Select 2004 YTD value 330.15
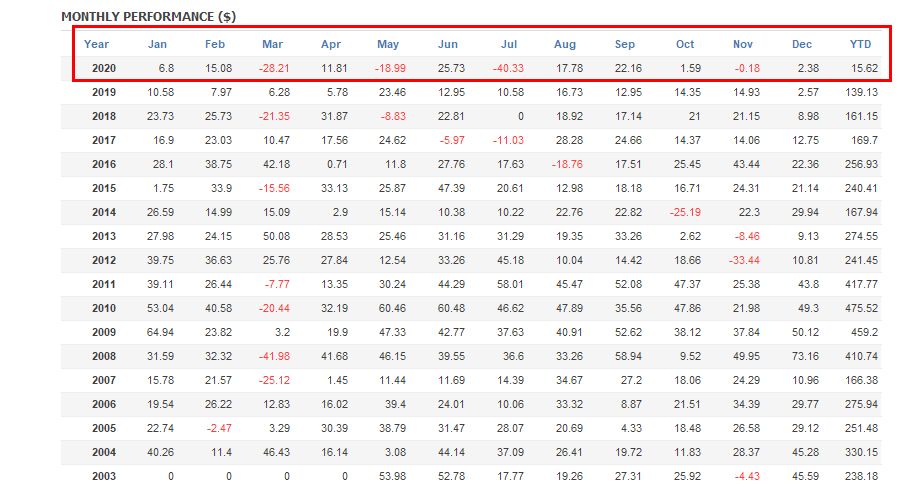Image resolution: width=905 pixels, height=491 pixels. pyautogui.click(x=862, y=452)
